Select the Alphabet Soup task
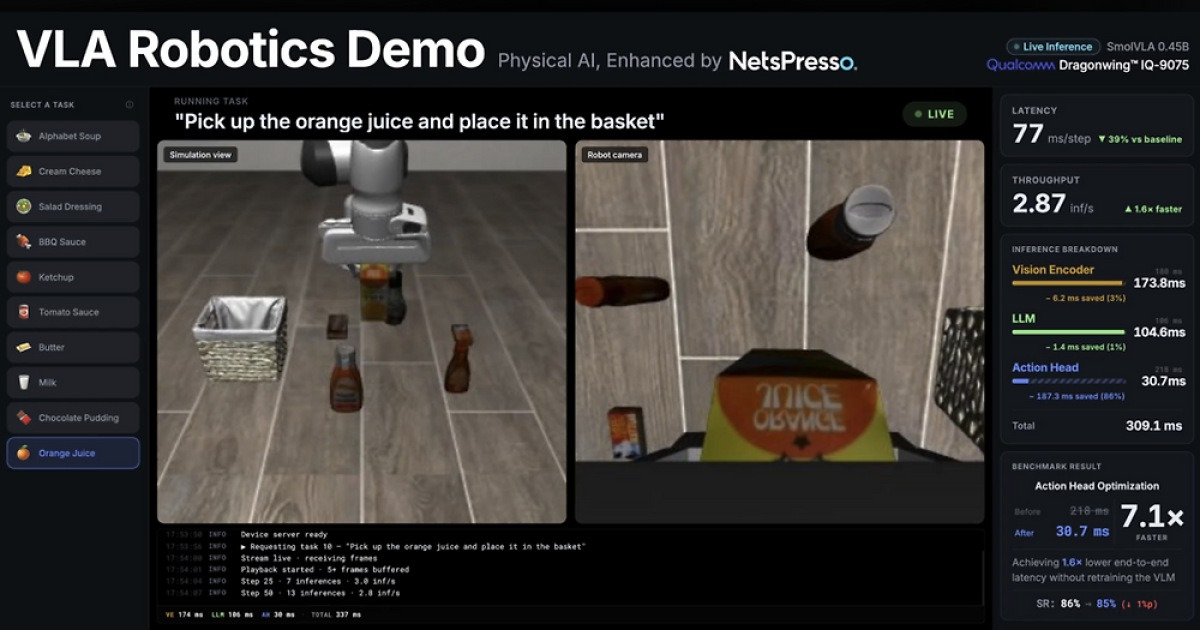Screen dimensions: 1200x630 click(73, 136)
